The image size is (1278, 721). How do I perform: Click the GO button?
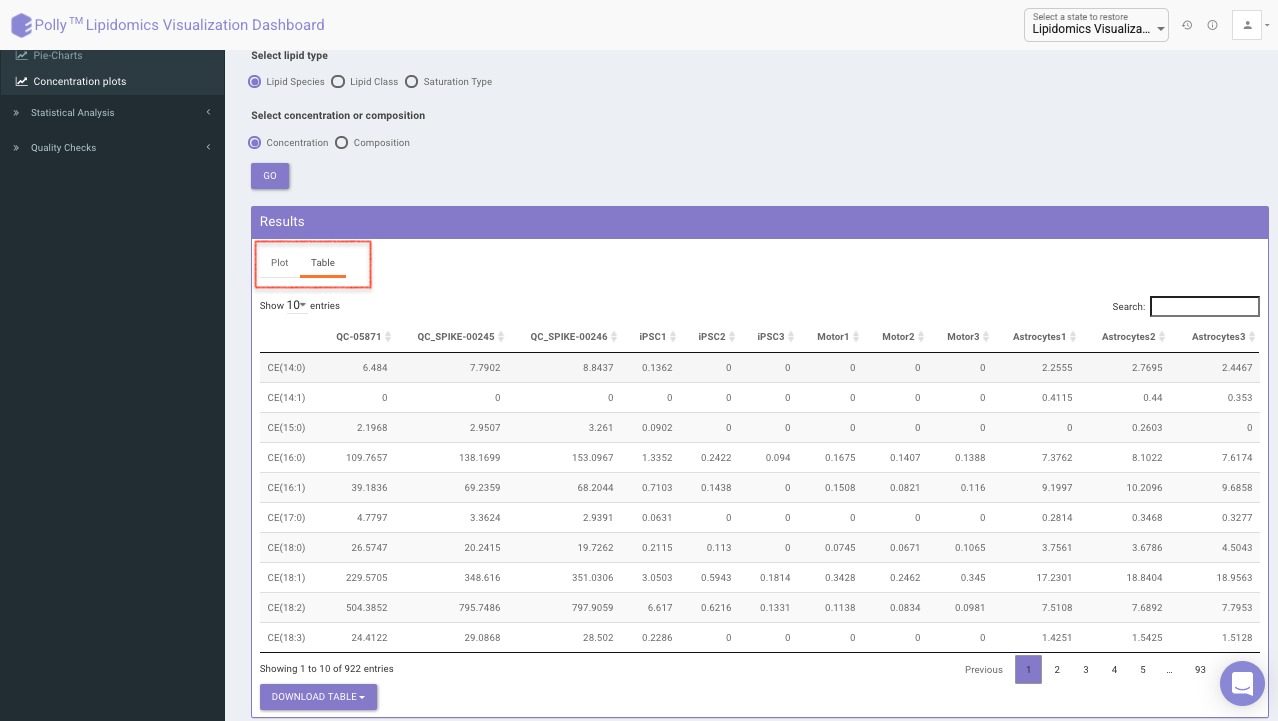coord(270,176)
